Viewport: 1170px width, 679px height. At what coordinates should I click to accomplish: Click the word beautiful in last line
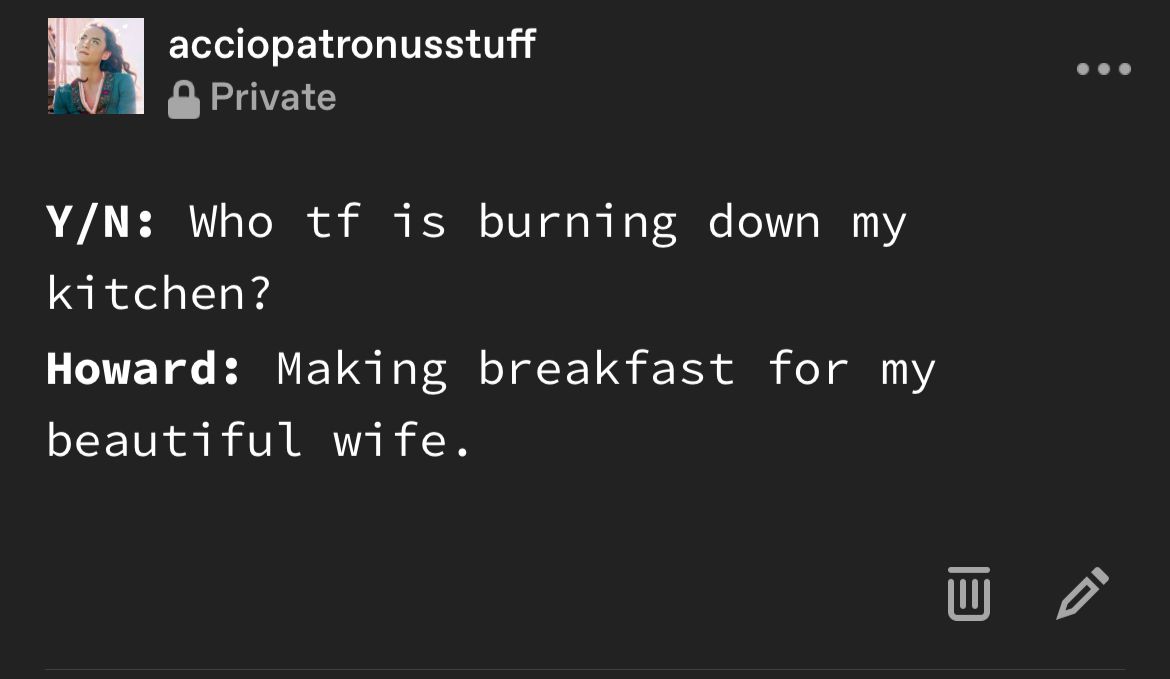[175, 439]
